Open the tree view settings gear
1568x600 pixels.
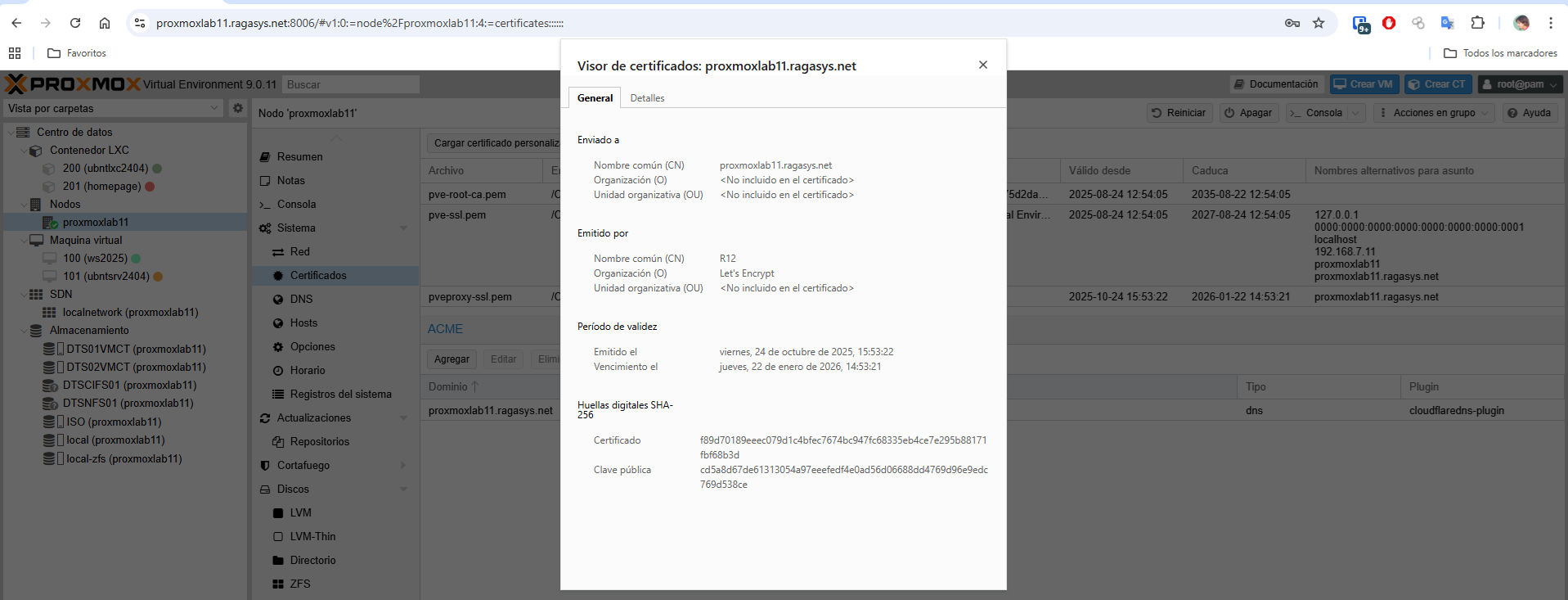click(x=237, y=107)
